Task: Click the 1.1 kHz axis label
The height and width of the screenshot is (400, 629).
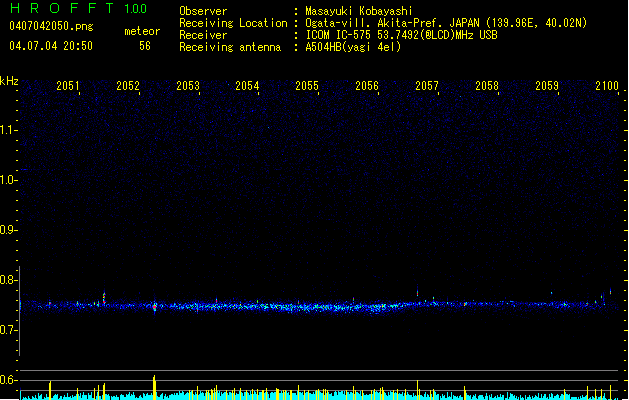Action: [x=8, y=130]
